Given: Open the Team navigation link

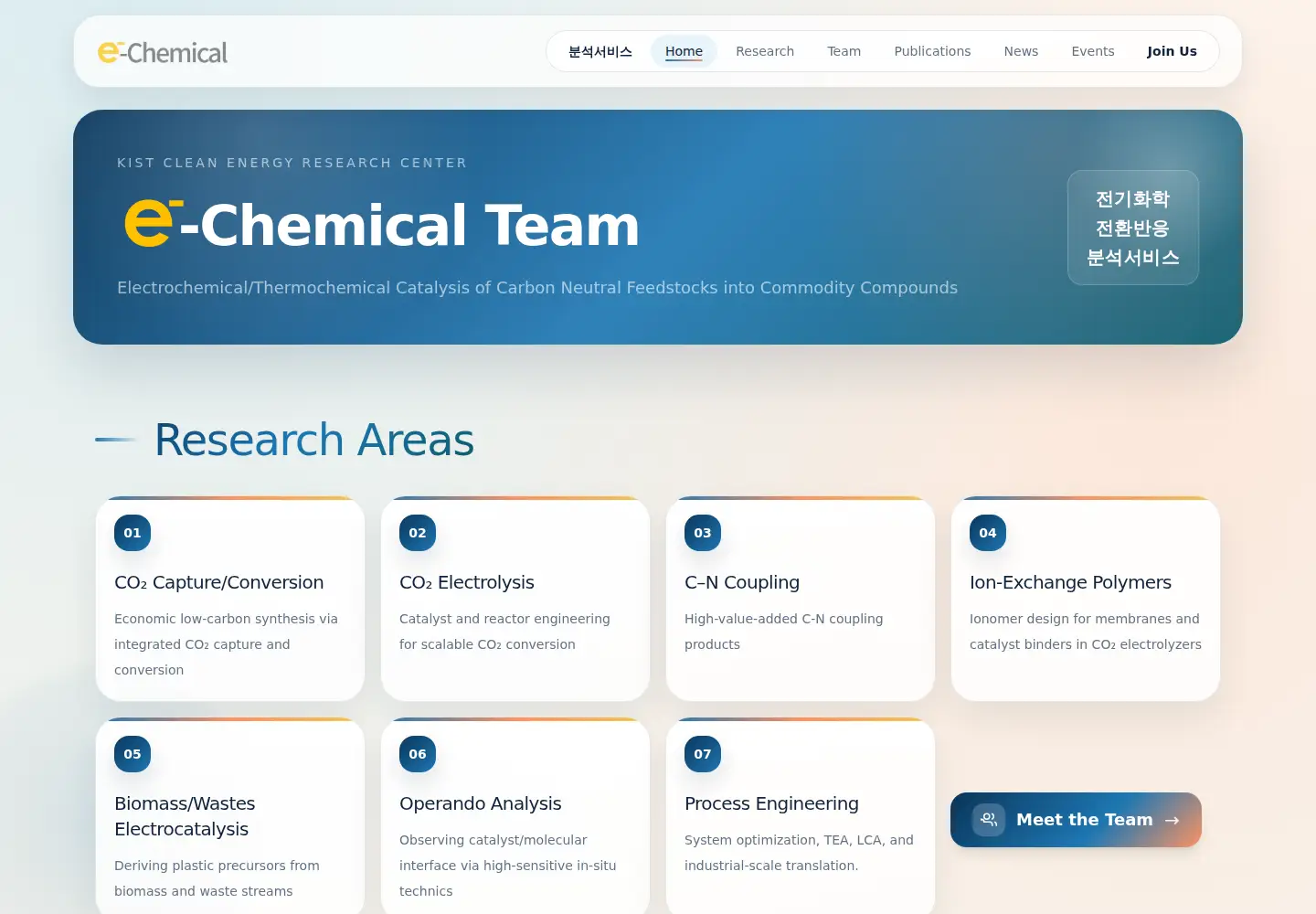Looking at the screenshot, I should [x=844, y=51].
